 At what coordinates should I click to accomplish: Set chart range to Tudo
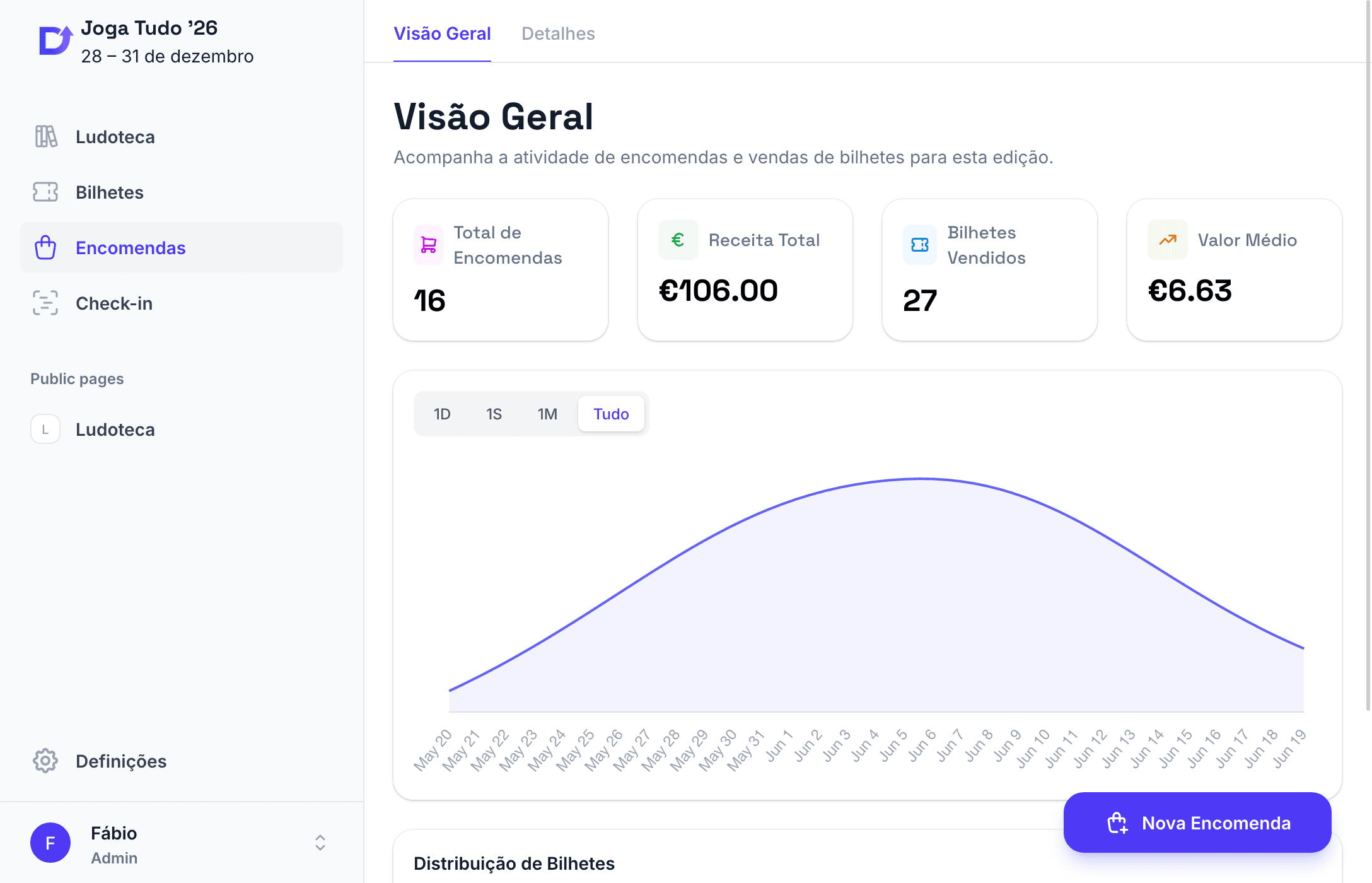click(x=611, y=414)
